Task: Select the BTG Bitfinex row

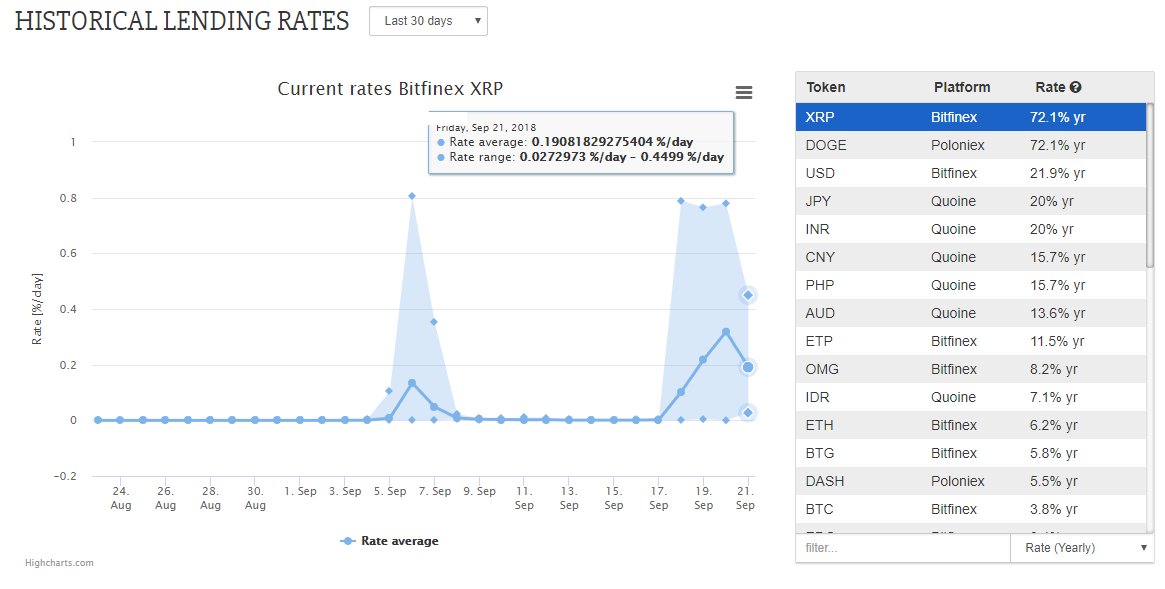Action: (971, 453)
